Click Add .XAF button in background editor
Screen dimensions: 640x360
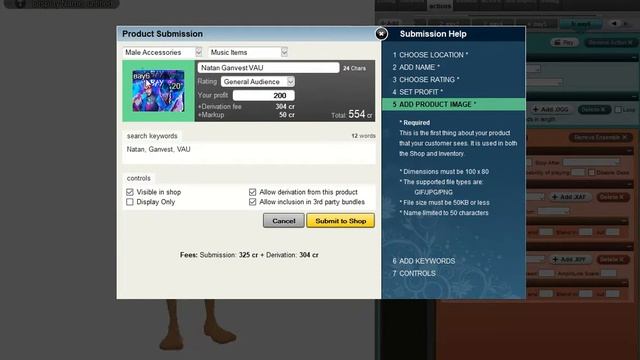click(569, 197)
